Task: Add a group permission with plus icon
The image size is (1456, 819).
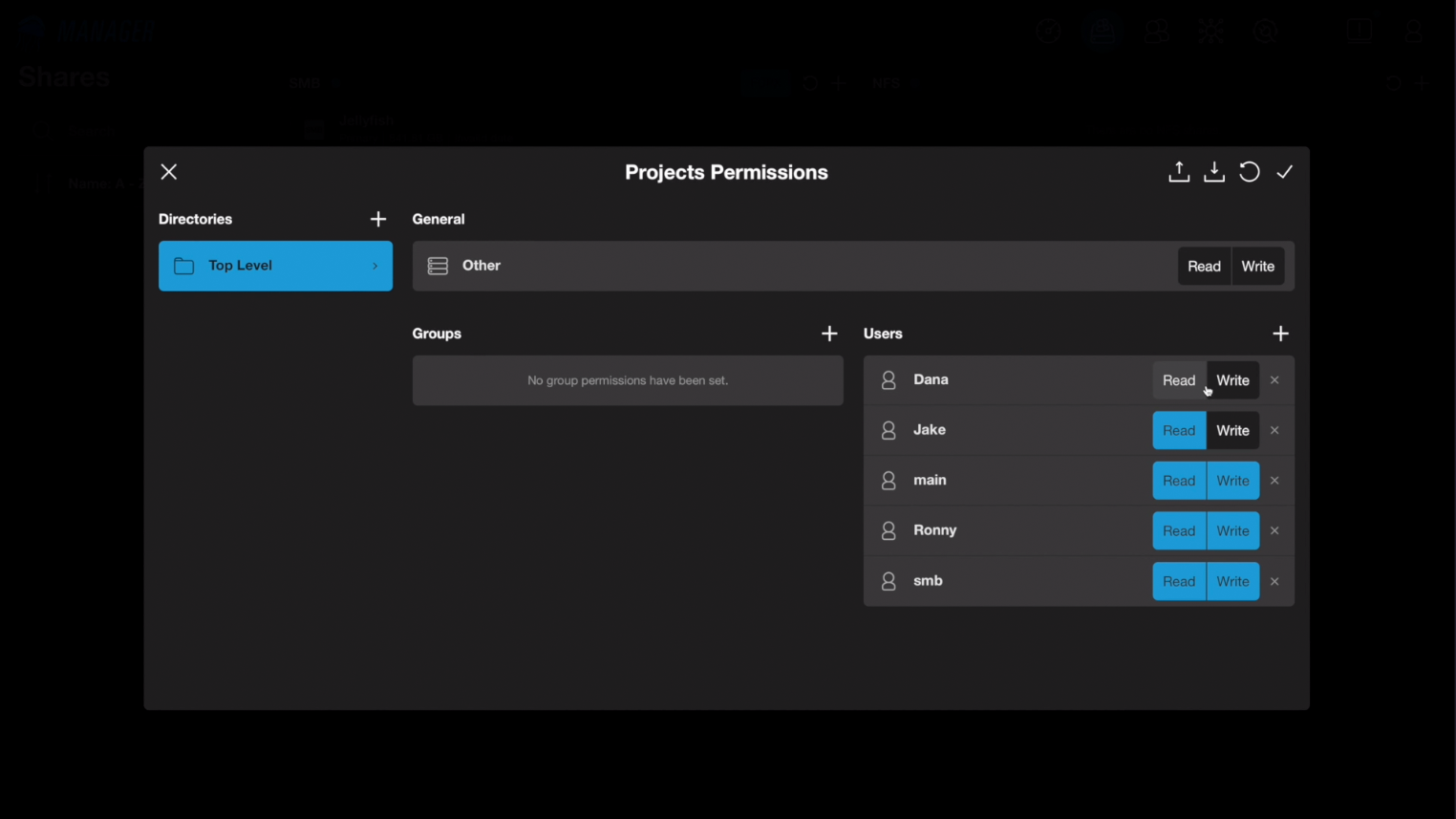Action: [829, 334]
